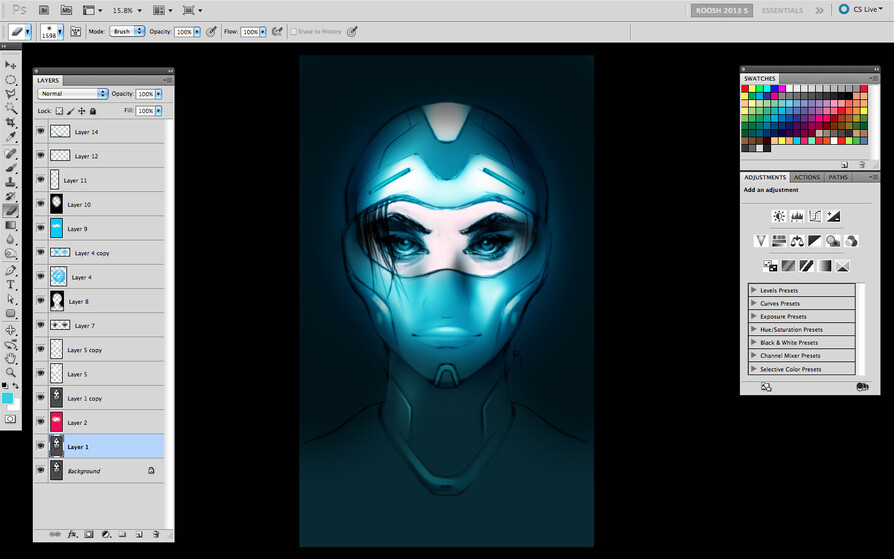Add a Curves adjustment icon
The height and width of the screenshot is (559, 894).
tap(815, 216)
